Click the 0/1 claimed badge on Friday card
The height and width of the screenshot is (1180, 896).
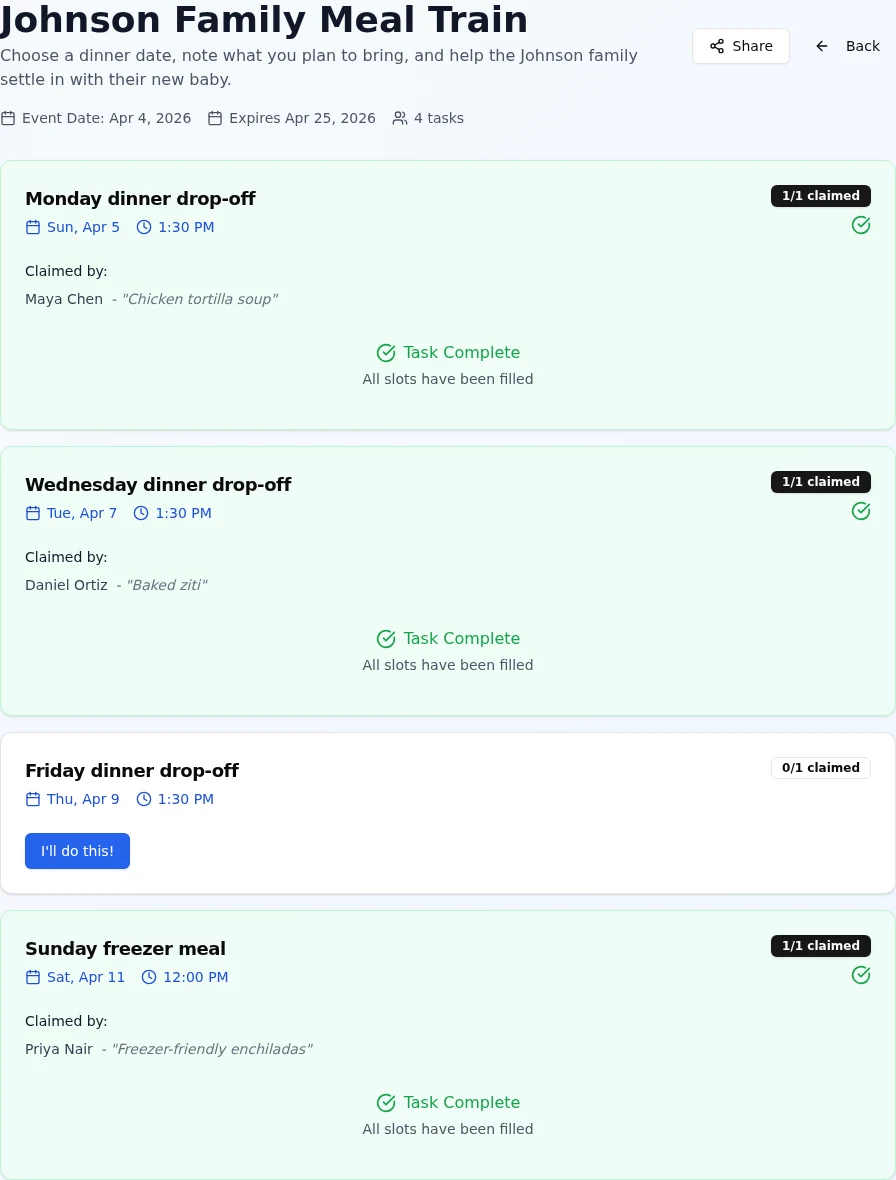click(820, 768)
